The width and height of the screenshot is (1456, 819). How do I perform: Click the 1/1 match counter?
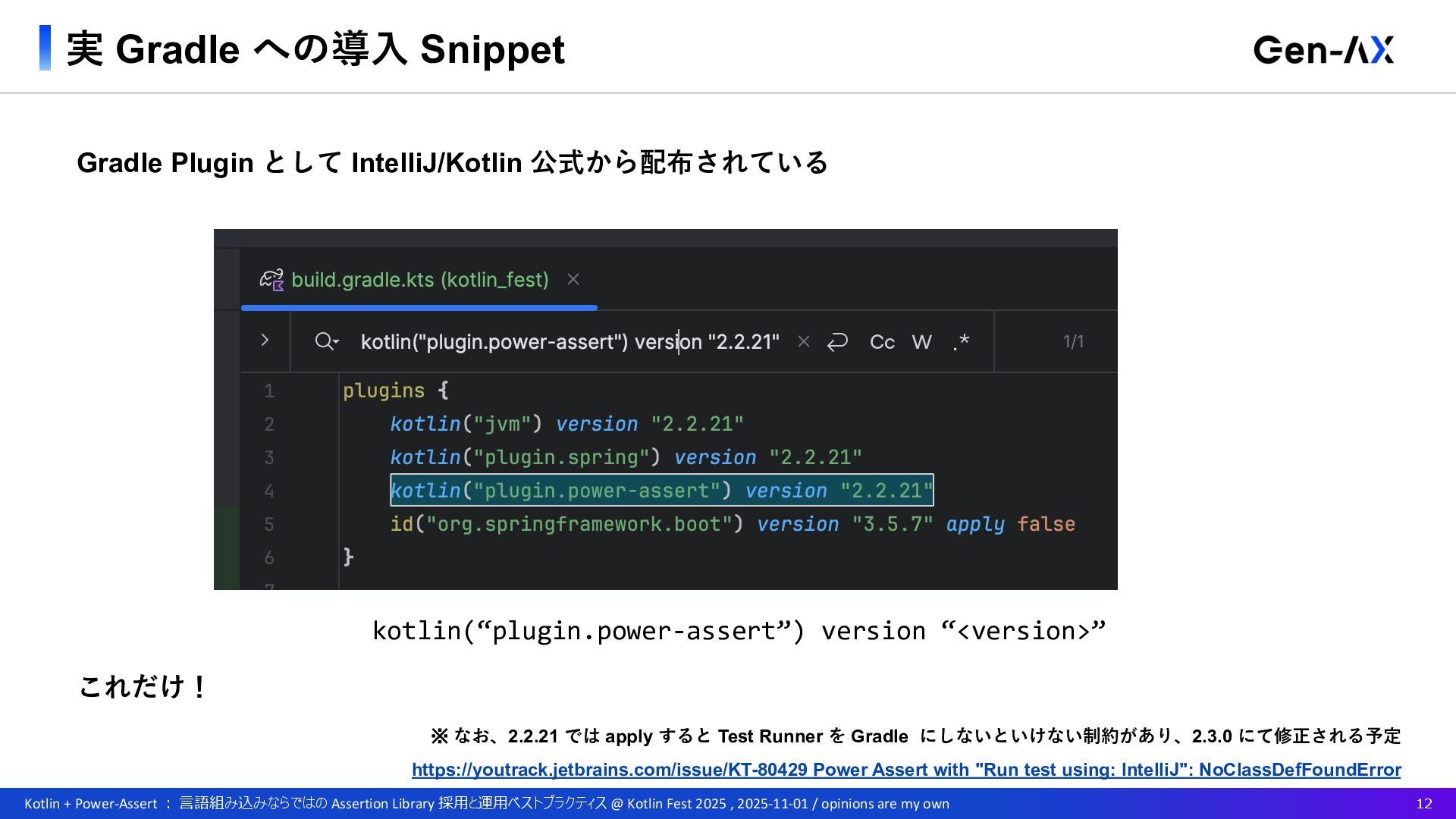pos(1073,342)
